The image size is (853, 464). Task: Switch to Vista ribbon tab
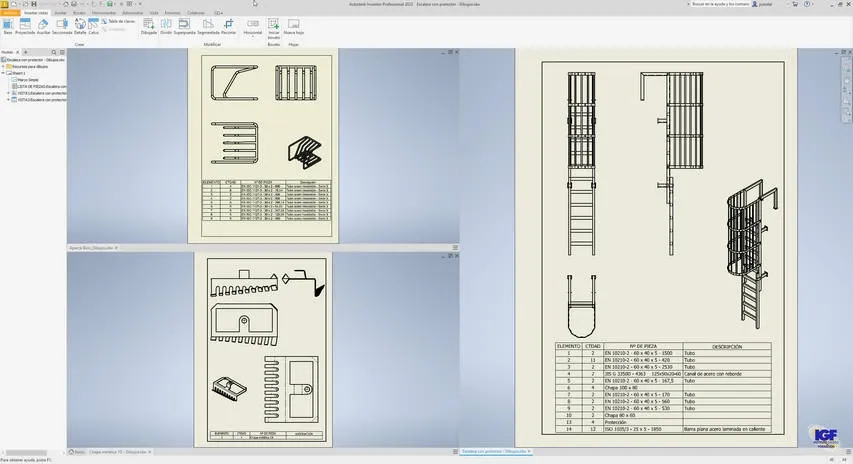154,13
